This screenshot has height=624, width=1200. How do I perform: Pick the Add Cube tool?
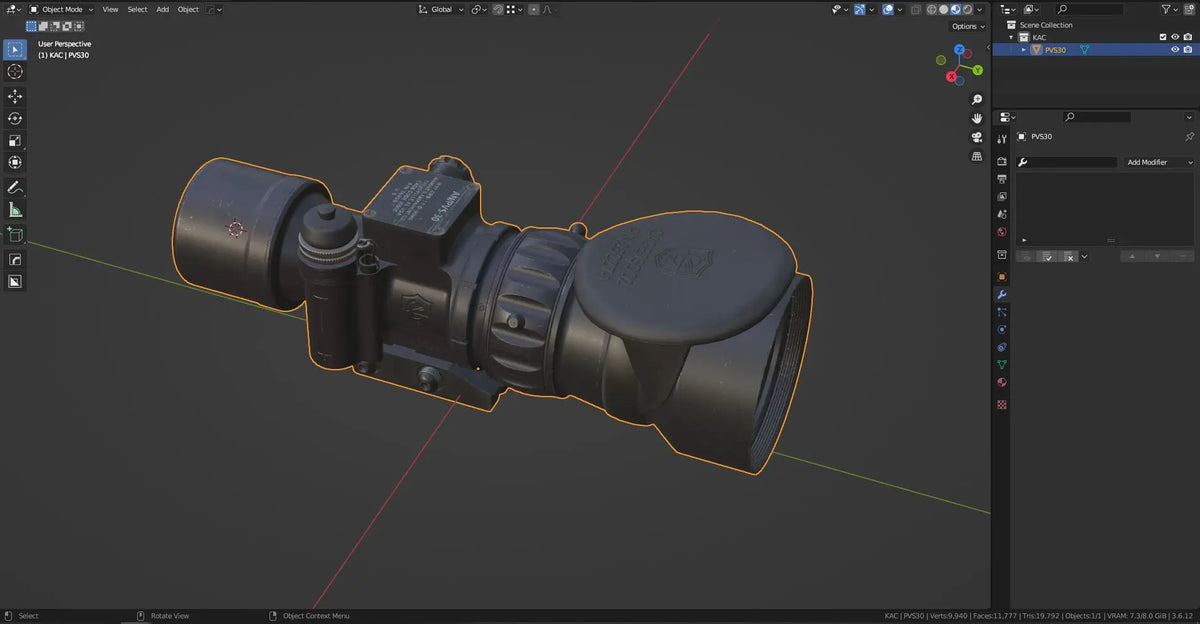(x=15, y=235)
